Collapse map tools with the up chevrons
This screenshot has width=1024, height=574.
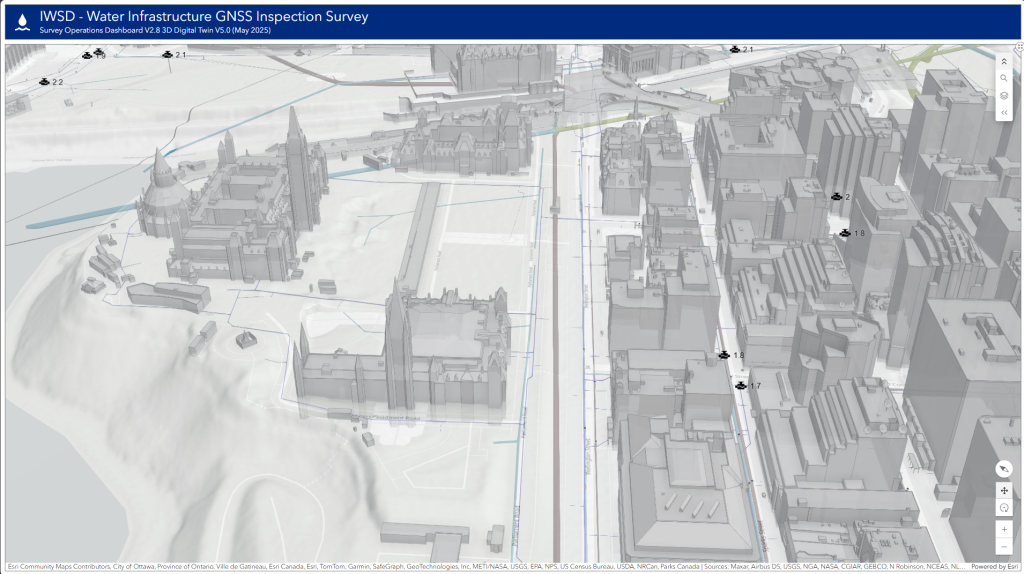[x=1003, y=60]
